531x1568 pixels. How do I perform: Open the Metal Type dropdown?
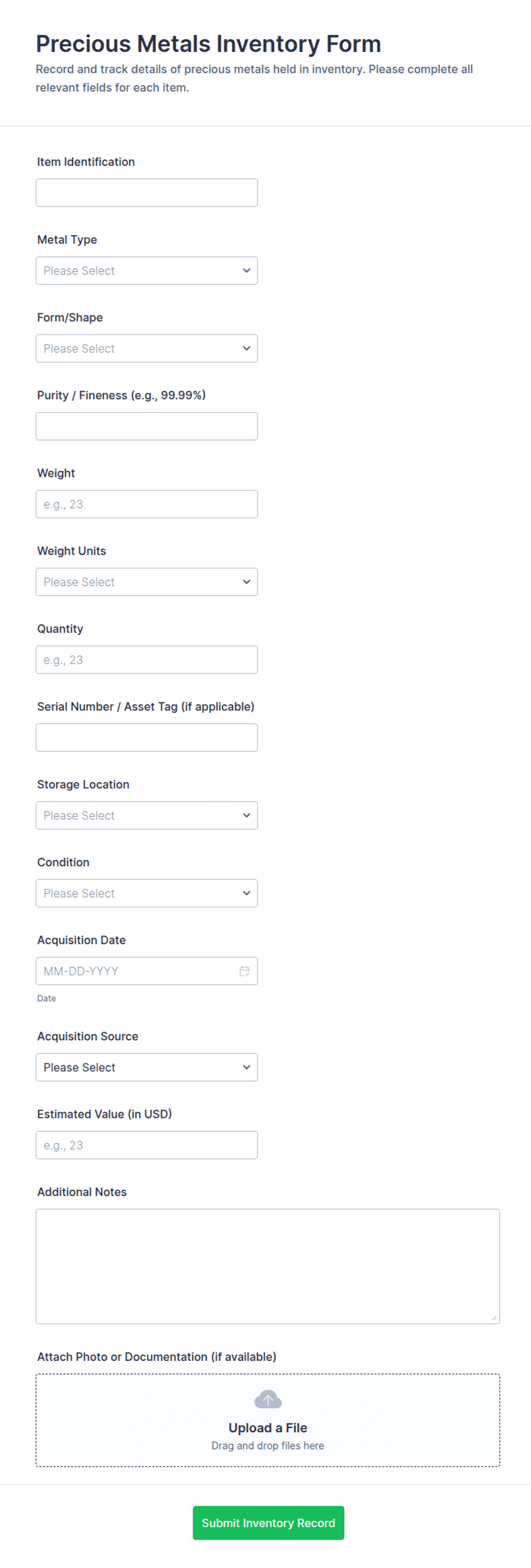point(146,271)
